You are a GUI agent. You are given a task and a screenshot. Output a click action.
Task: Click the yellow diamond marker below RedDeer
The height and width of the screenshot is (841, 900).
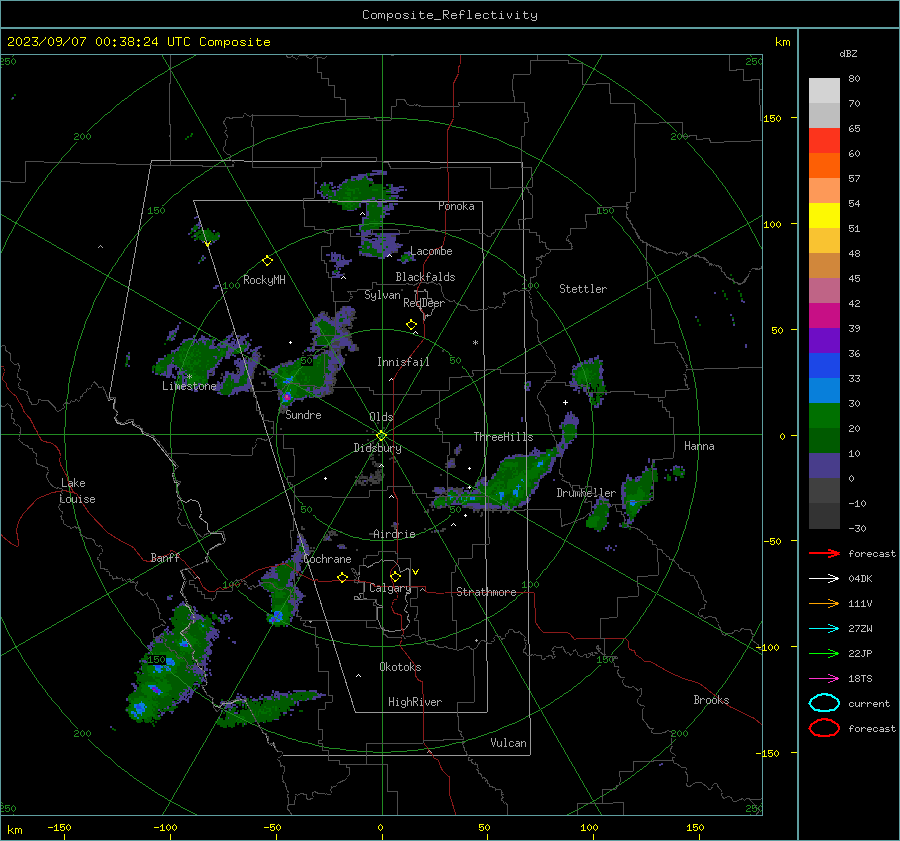click(x=411, y=325)
